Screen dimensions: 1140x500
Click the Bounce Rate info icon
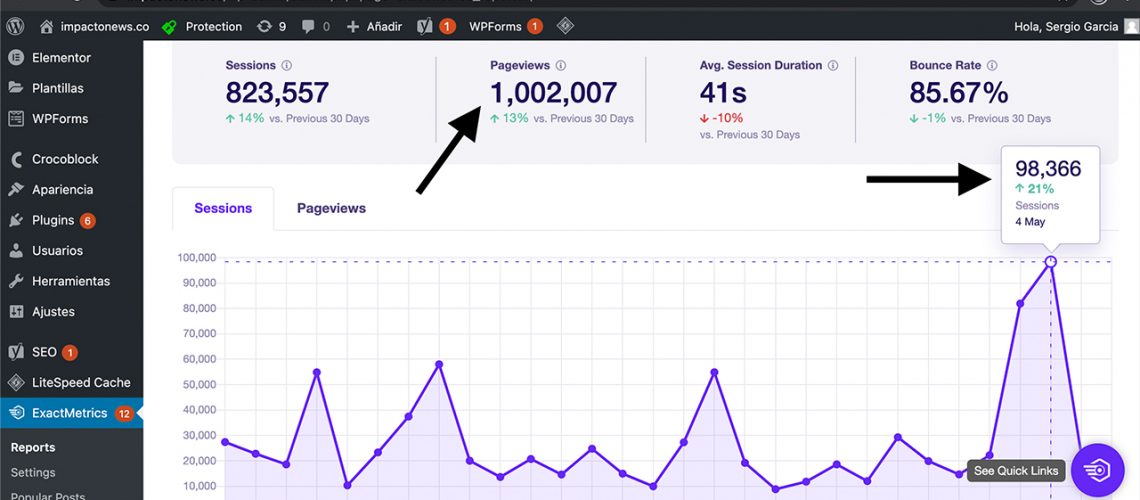(x=992, y=65)
